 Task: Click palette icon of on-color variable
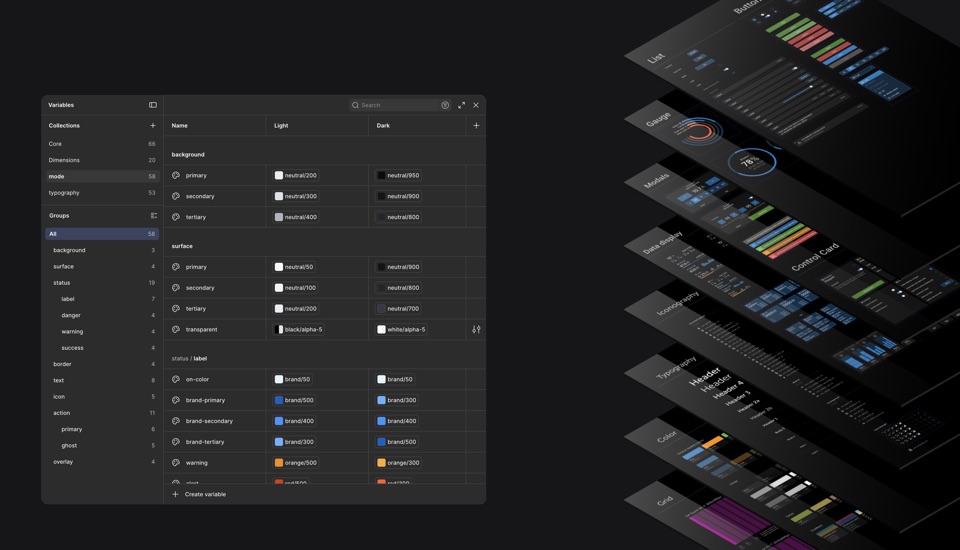tap(176, 379)
